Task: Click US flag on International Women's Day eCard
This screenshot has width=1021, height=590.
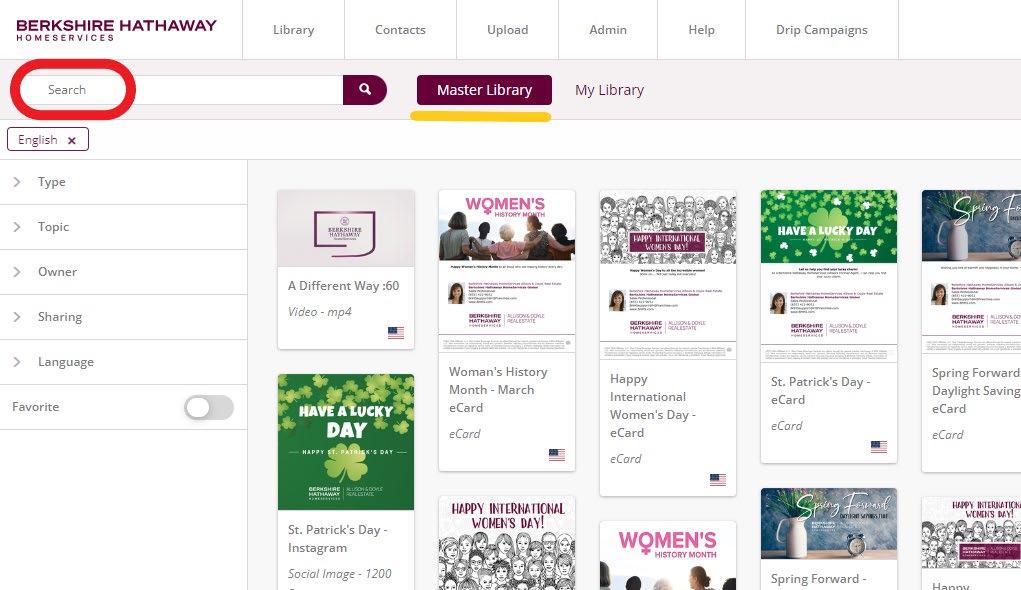Action: pyautogui.click(x=718, y=480)
